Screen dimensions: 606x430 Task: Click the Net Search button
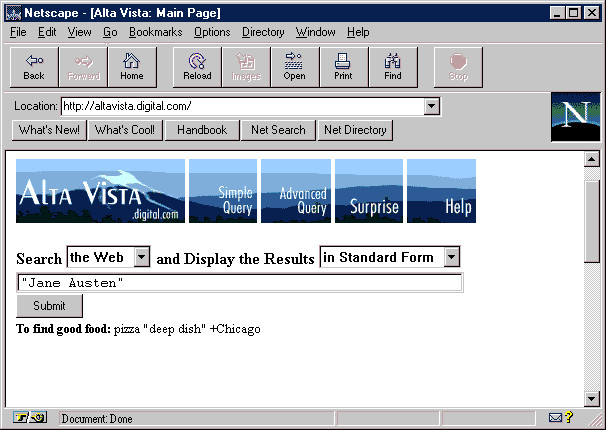[278, 130]
